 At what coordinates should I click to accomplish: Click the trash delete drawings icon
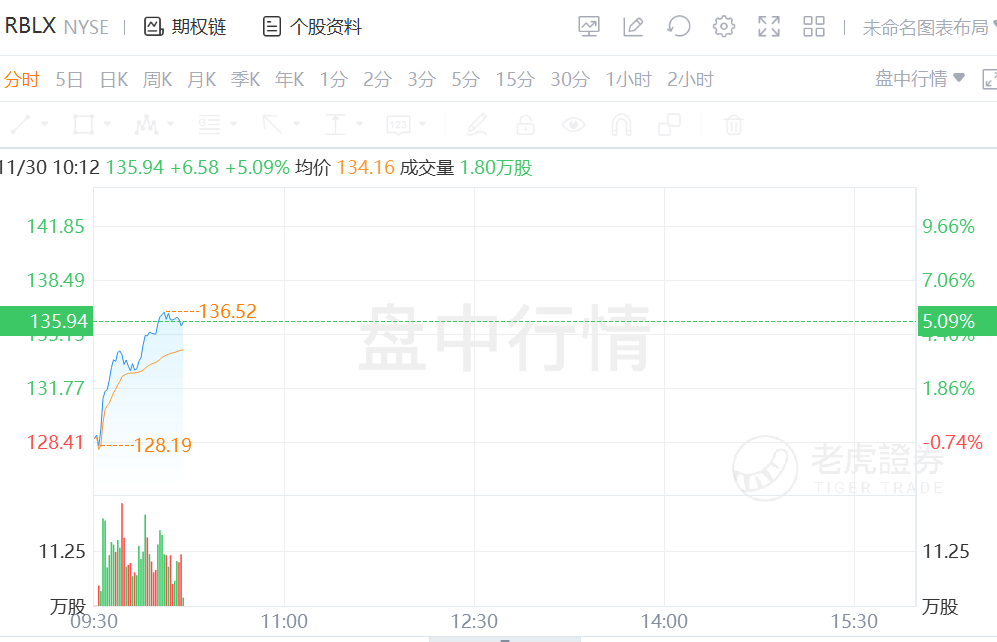point(733,125)
